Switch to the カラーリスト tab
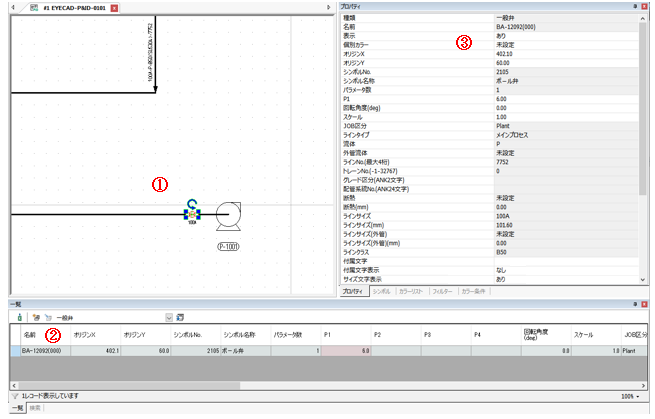655x419 pixels. click(x=411, y=292)
